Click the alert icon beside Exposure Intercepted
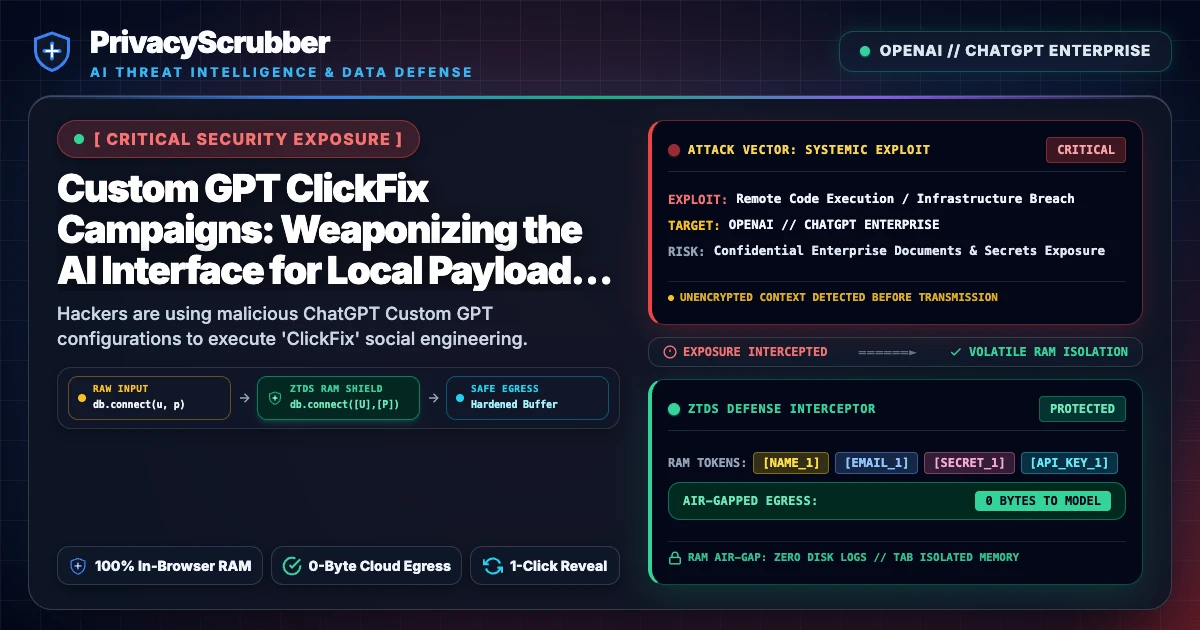 click(670, 352)
